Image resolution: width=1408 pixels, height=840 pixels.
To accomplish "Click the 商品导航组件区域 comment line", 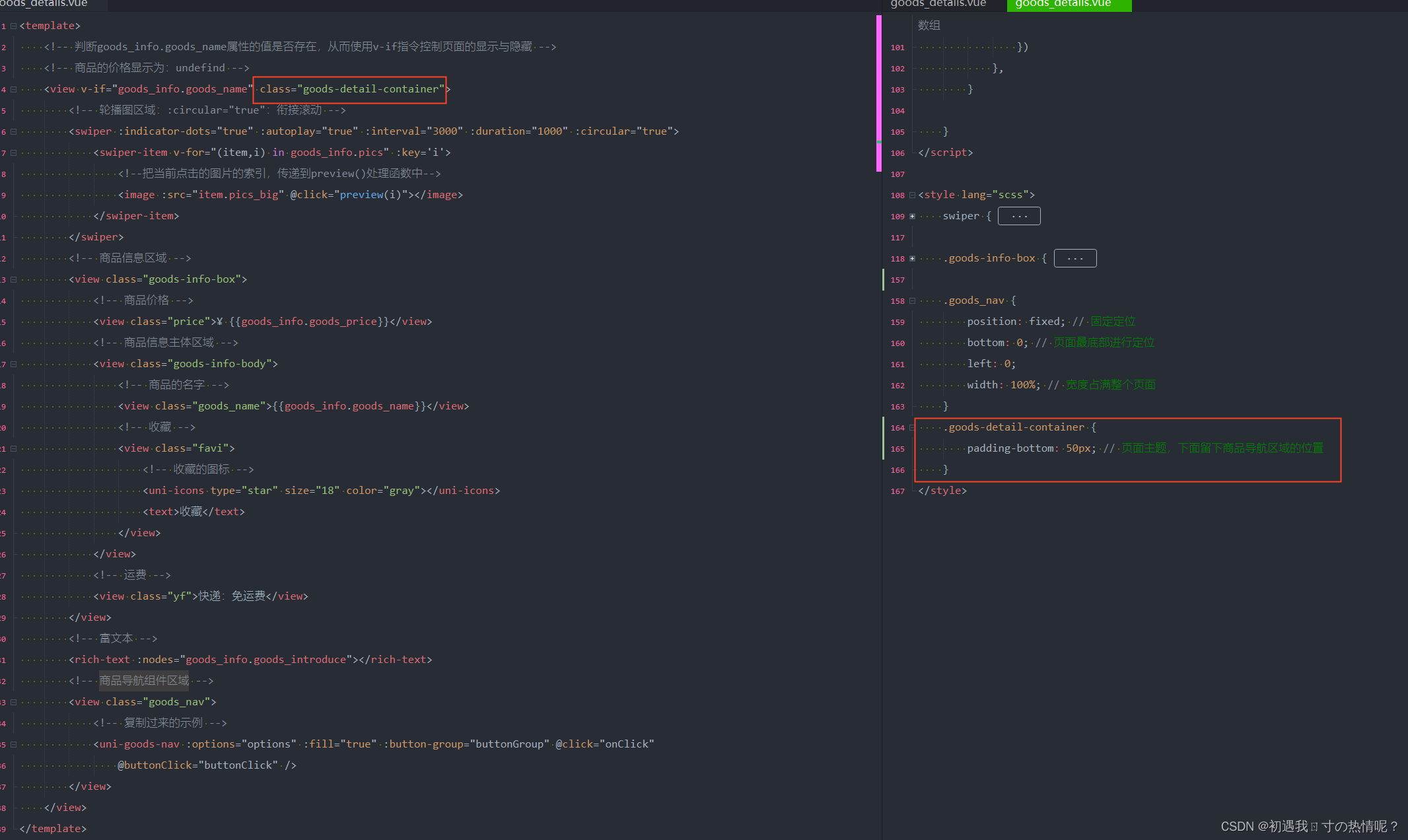I will pyautogui.click(x=141, y=681).
